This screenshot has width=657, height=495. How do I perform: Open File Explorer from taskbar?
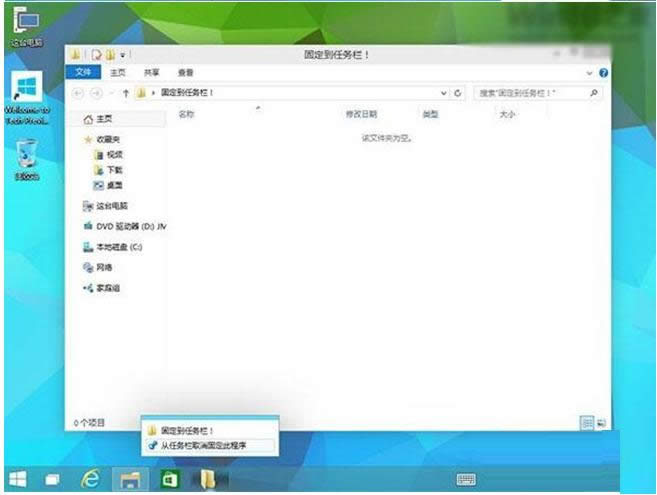pos(130,479)
